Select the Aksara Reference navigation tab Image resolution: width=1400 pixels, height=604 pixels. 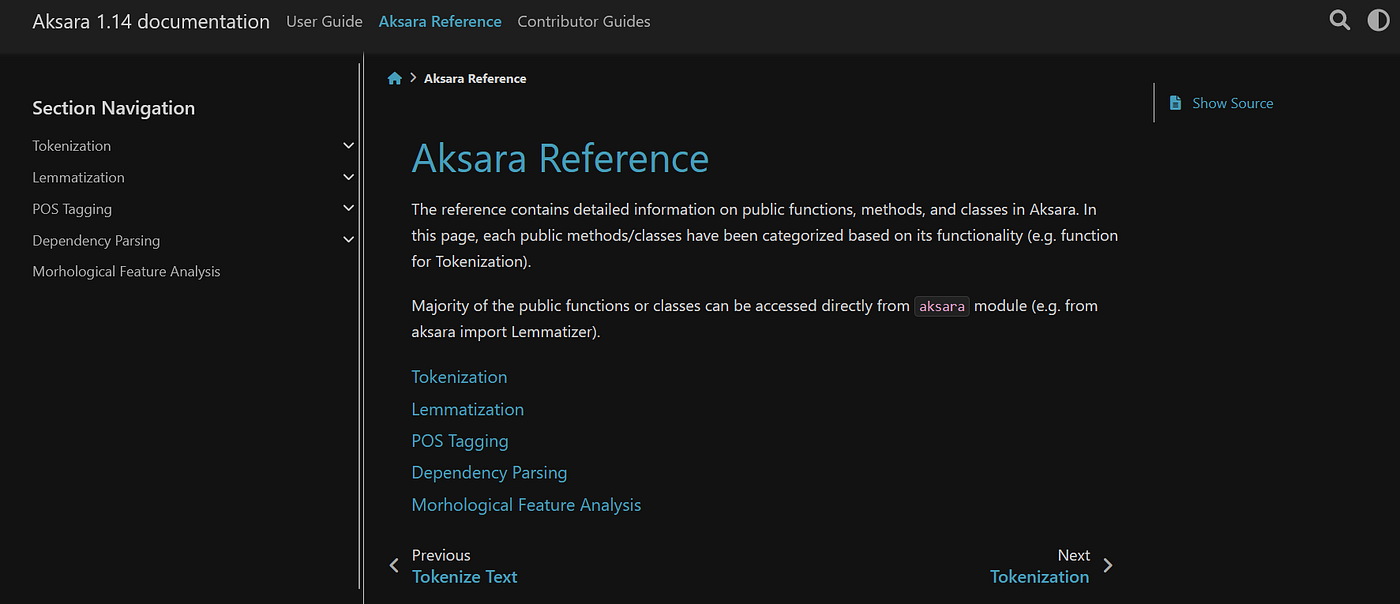440,21
